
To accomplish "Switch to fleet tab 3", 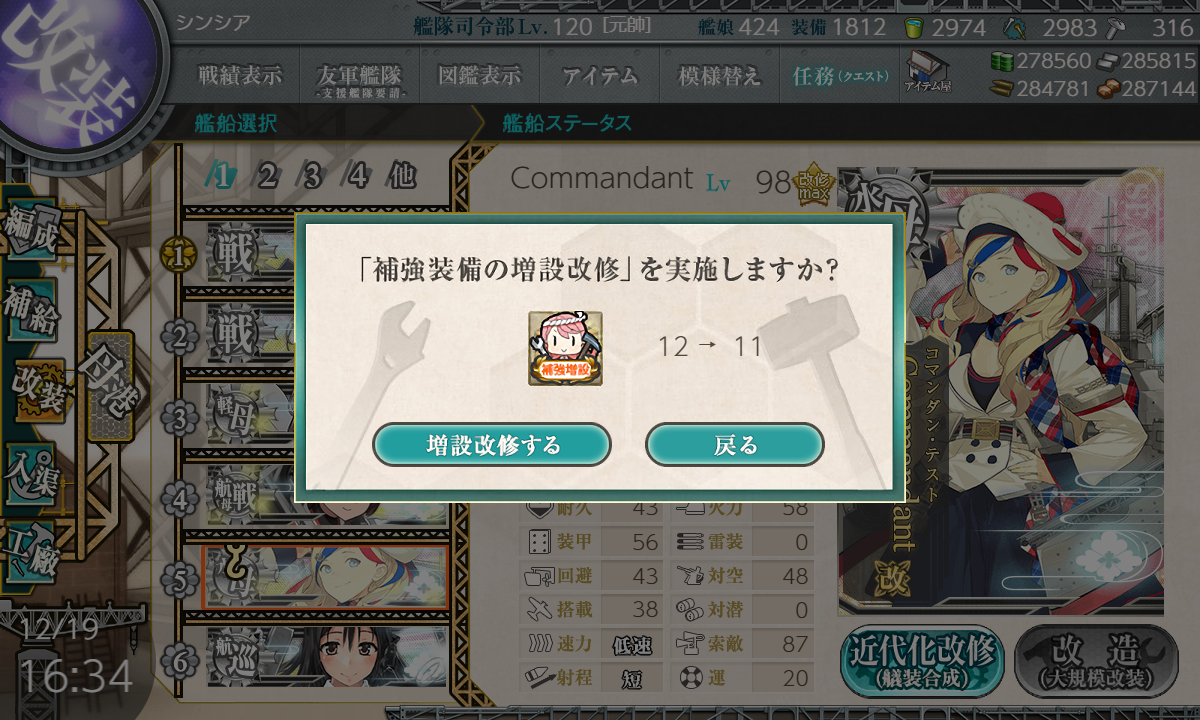I will coord(313,176).
